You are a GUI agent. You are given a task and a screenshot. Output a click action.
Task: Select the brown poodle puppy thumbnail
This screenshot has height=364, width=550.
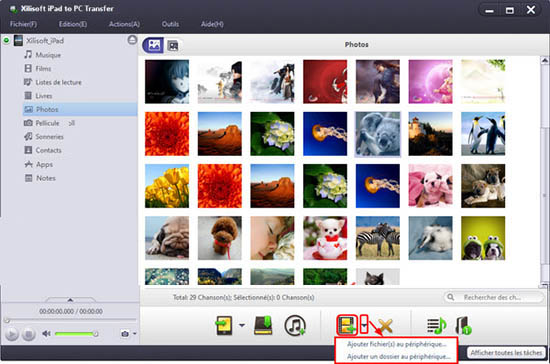point(220,238)
